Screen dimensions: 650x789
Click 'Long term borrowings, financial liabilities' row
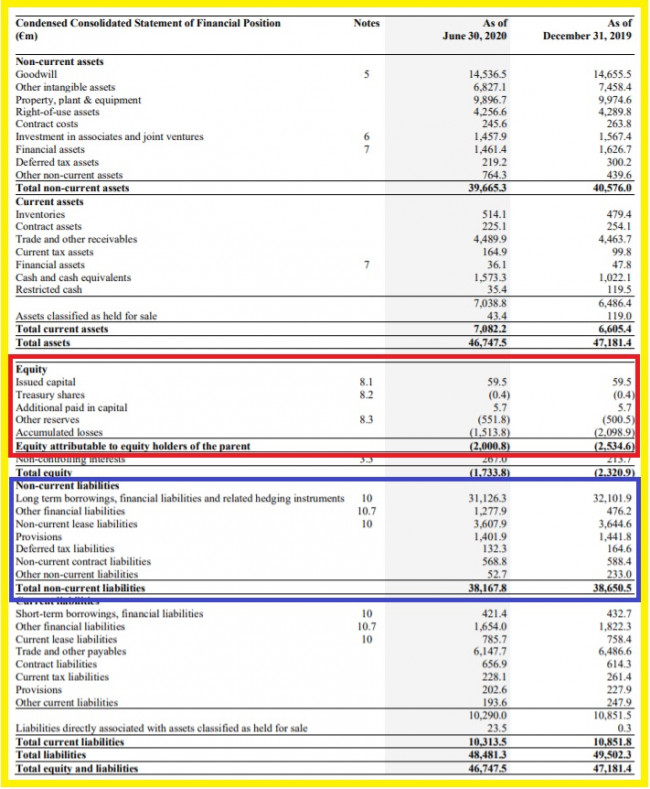[x=180, y=498]
